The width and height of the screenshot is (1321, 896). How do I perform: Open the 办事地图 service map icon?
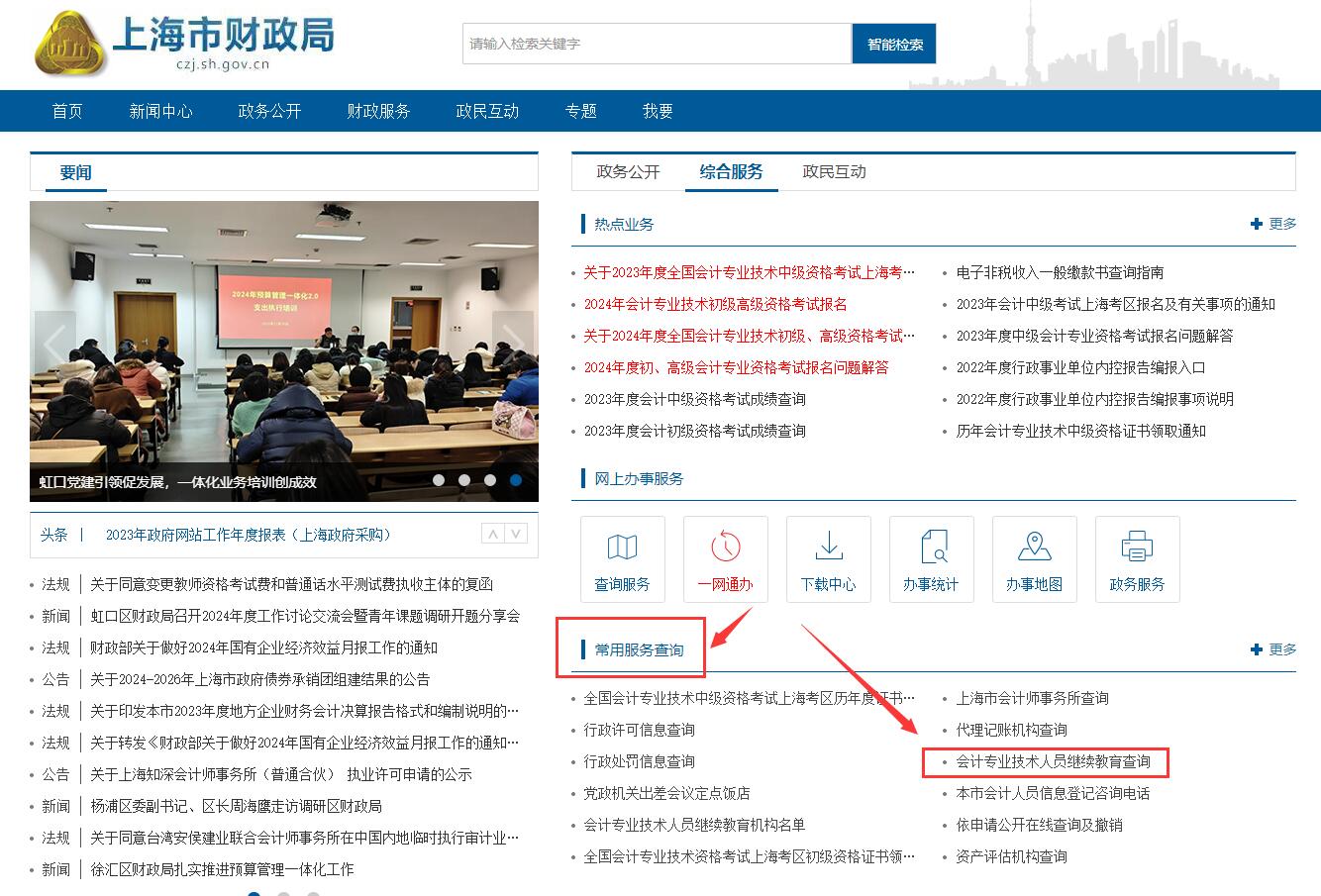coord(1034,558)
